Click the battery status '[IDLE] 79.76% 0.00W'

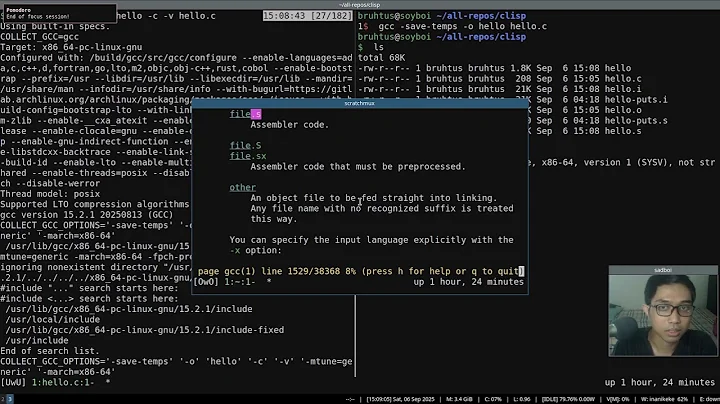568,399
